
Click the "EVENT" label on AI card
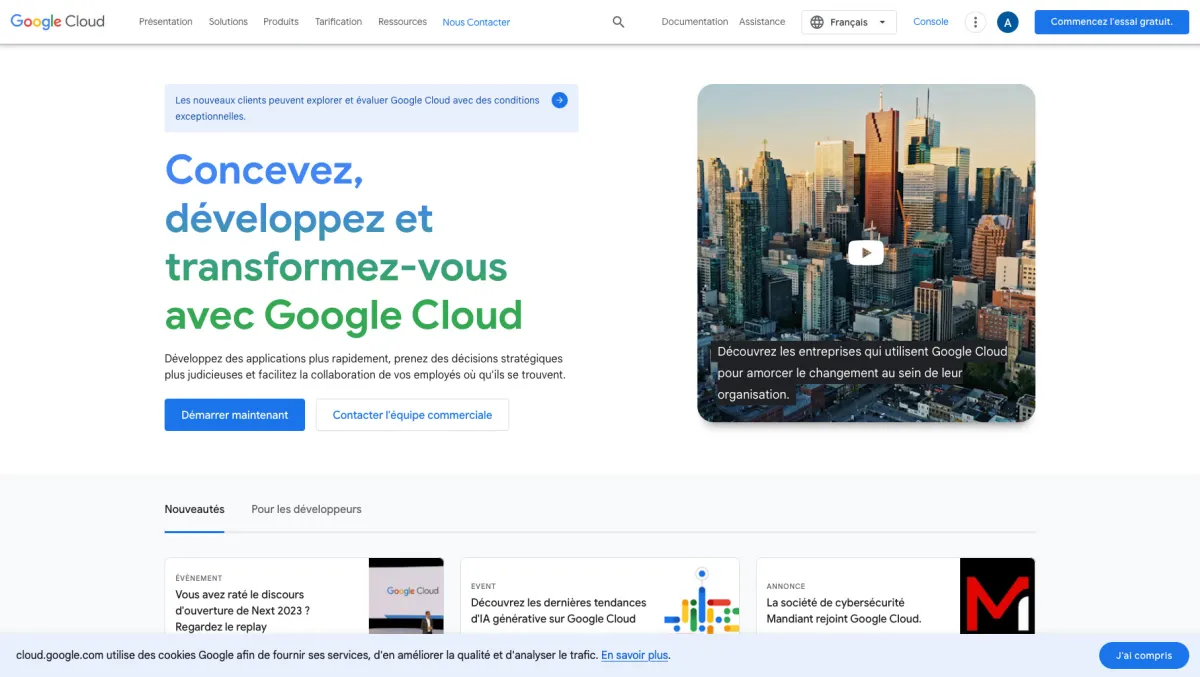click(x=483, y=586)
